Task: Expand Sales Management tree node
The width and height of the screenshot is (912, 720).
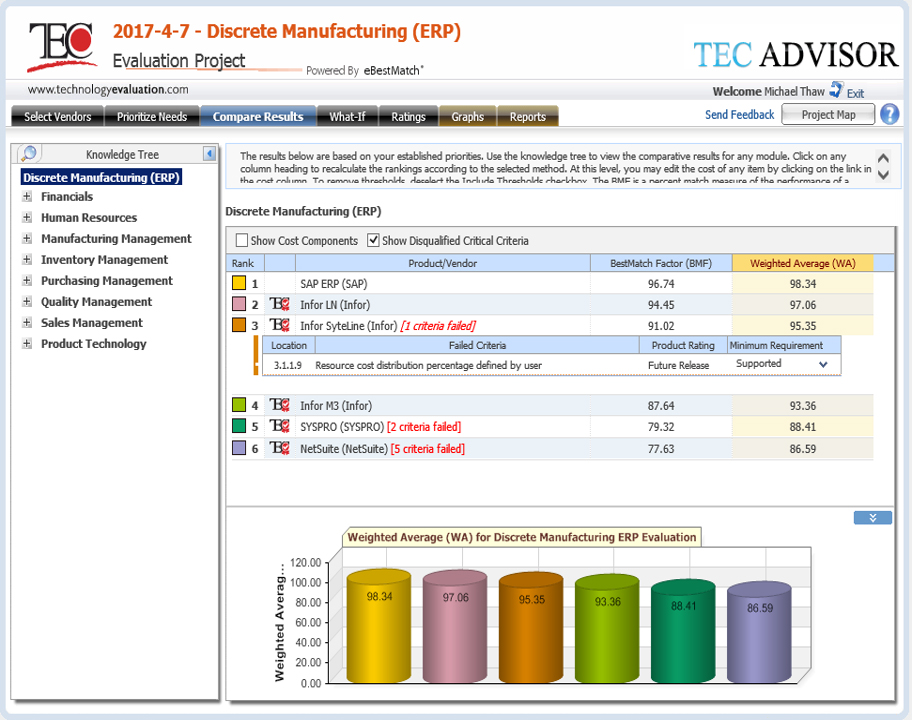Action: [27, 322]
